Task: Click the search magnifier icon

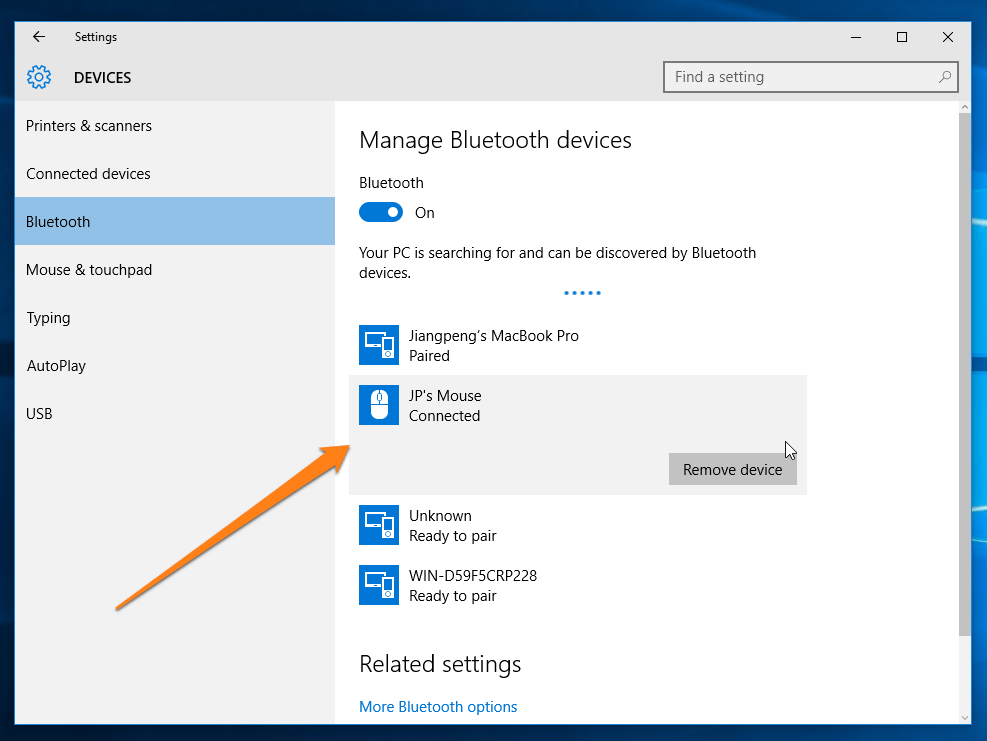Action: click(x=944, y=77)
